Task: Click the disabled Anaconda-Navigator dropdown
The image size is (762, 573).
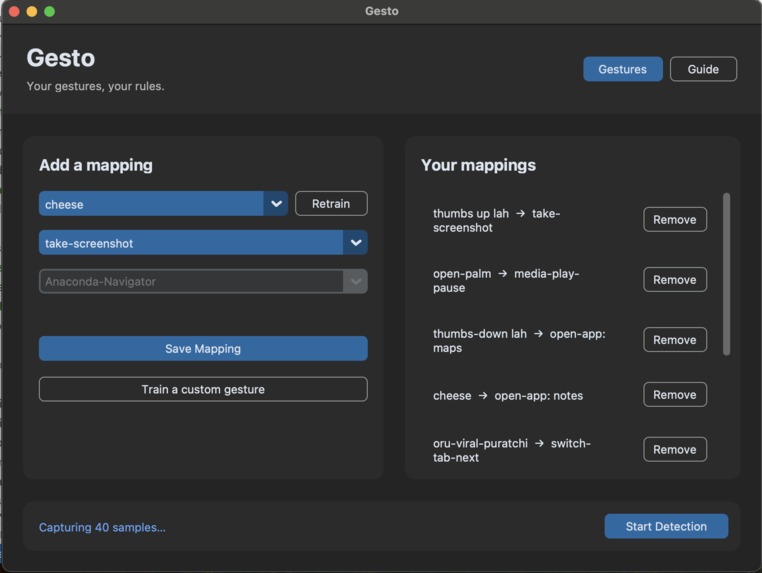Action: (203, 281)
